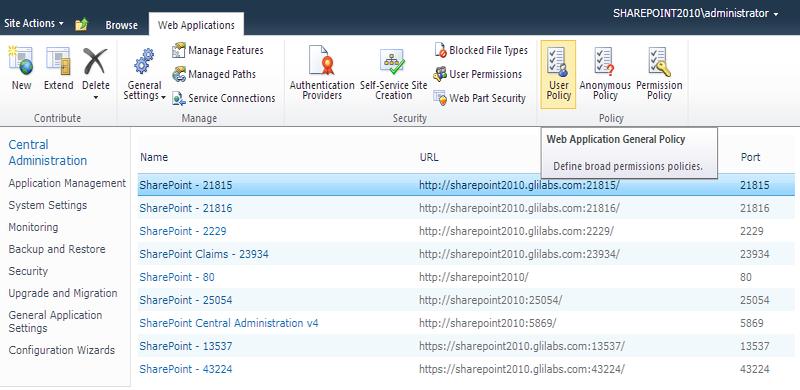Open Authentication Providers icon
The image size is (800, 390).
tap(322, 60)
